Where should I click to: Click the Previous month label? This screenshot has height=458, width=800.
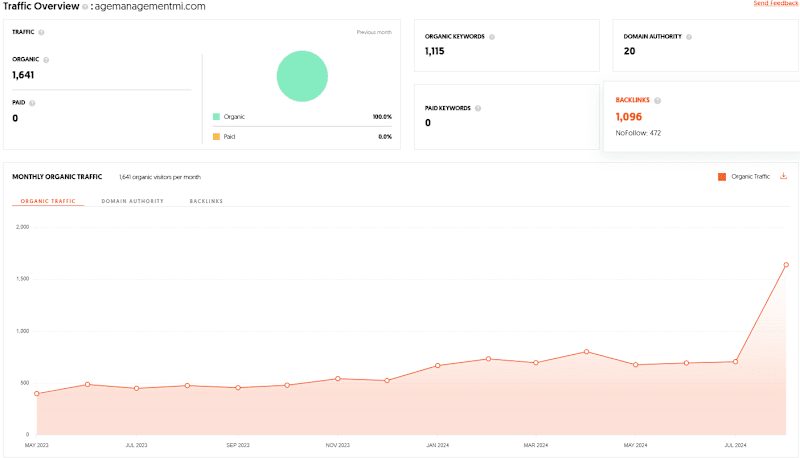(374, 32)
